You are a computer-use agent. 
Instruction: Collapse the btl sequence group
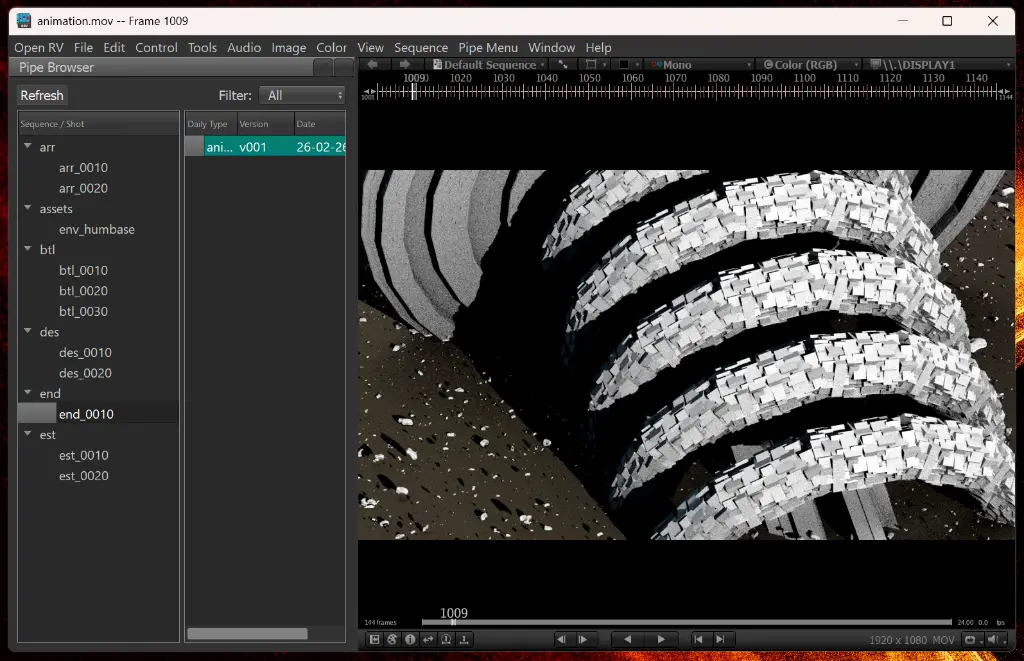click(x=28, y=249)
